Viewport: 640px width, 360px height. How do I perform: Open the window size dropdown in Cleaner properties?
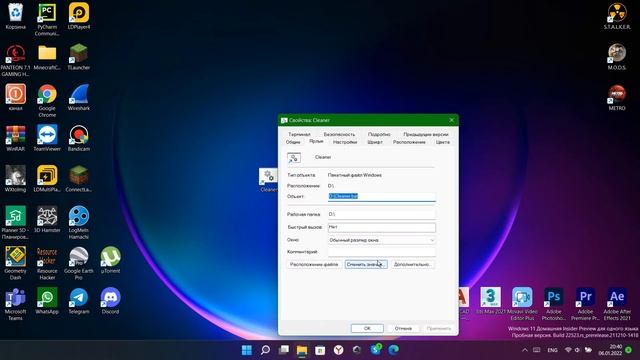[x=382, y=240]
